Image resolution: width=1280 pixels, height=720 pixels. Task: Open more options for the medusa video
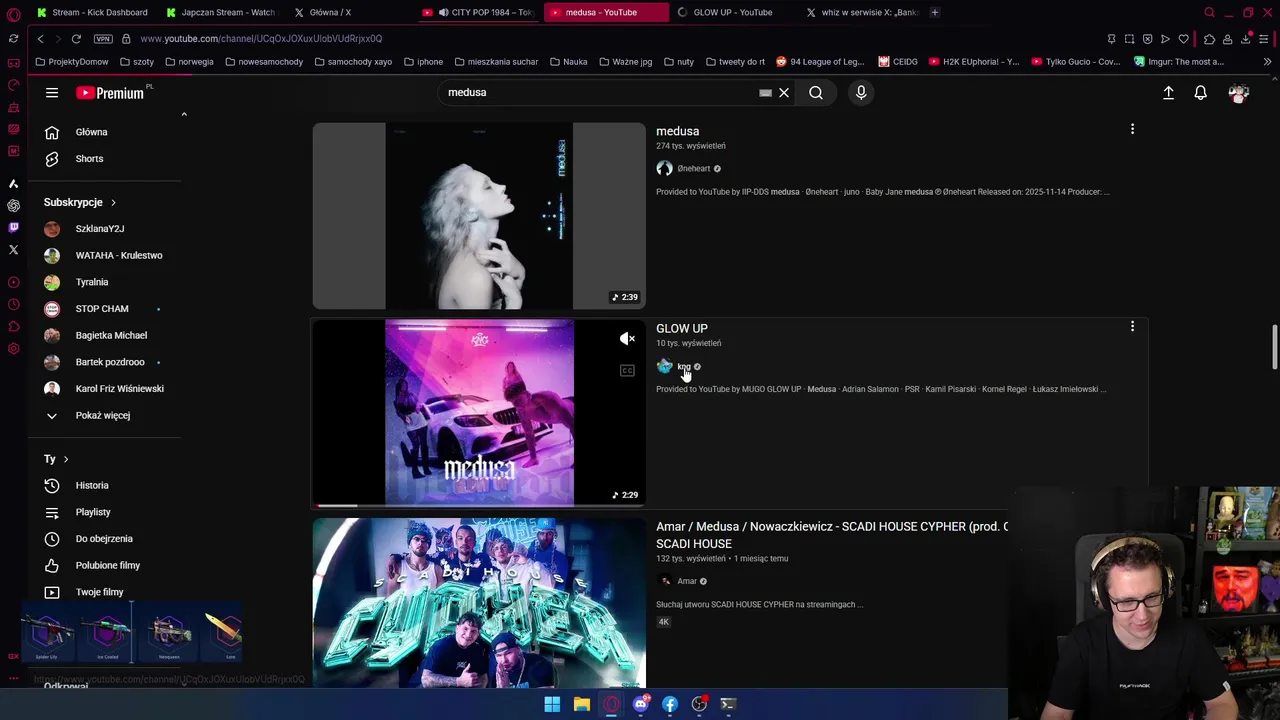[1132, 129]
